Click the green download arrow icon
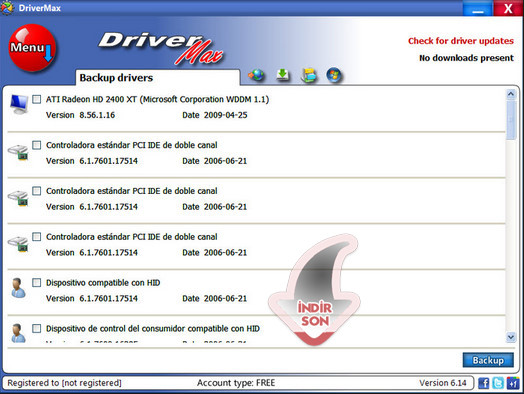Screen dimensions: 524x394 (x=283, y=75)
